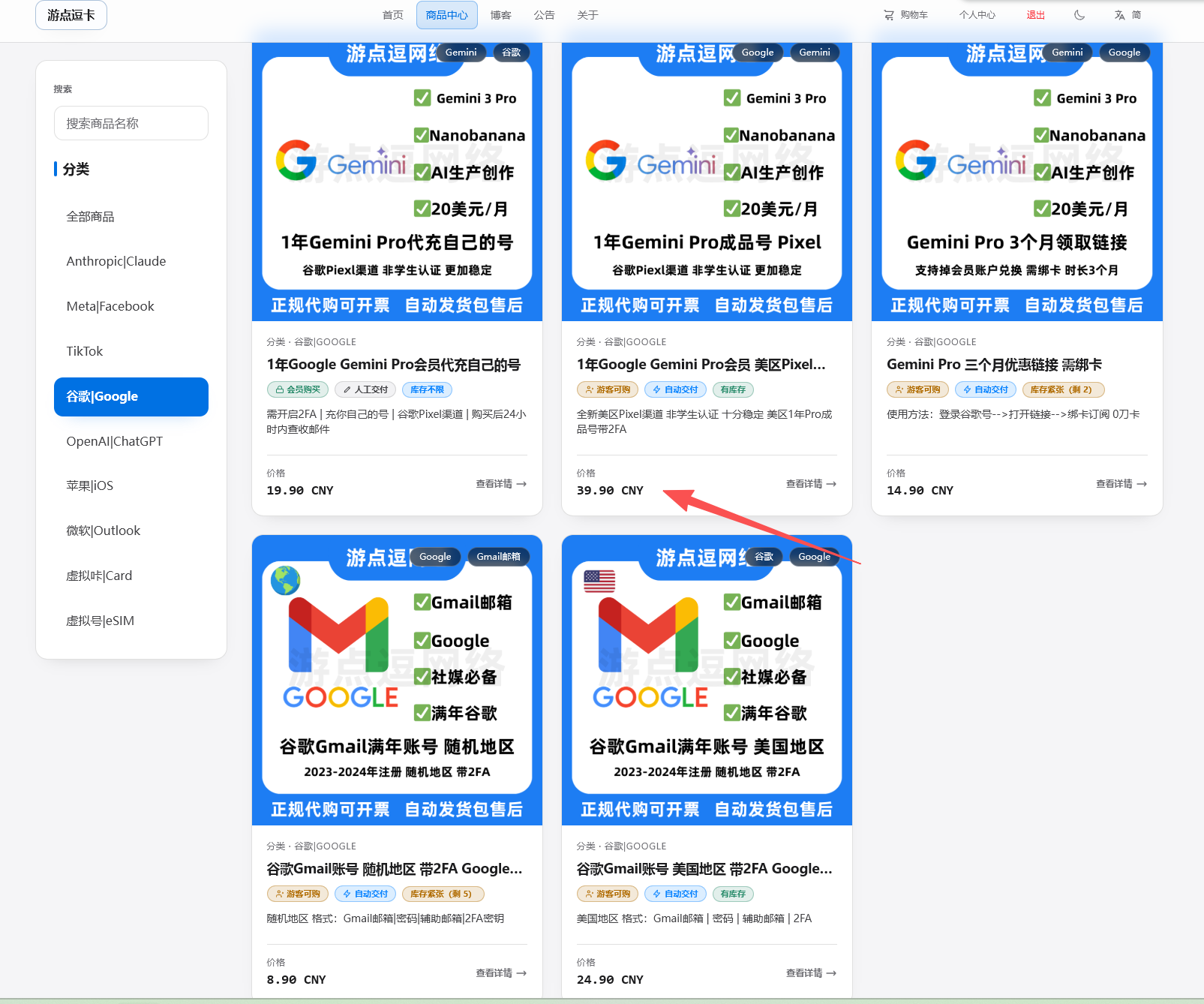The width and height of the screenshot is (1204, 1004).
Task: Click the 游点逗卡 site logo
Action: [71, 15]
